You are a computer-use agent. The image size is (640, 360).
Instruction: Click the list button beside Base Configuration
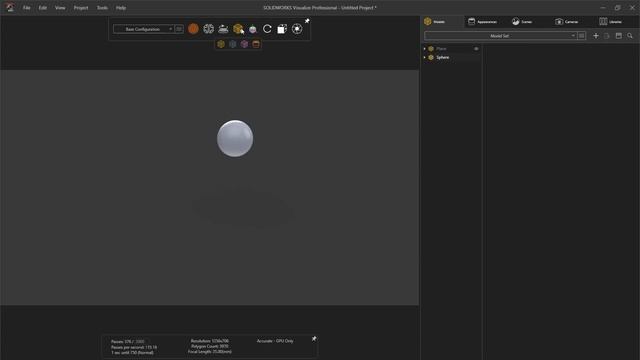point(179,29)
